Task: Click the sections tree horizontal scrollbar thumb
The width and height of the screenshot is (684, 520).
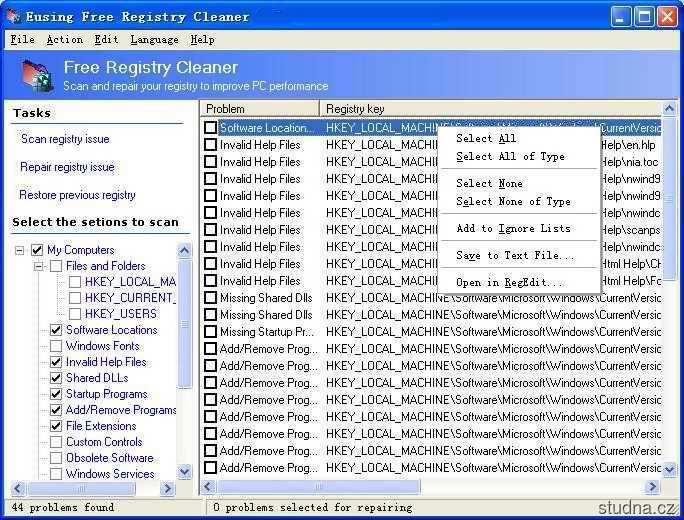Action: pos(81,488)
